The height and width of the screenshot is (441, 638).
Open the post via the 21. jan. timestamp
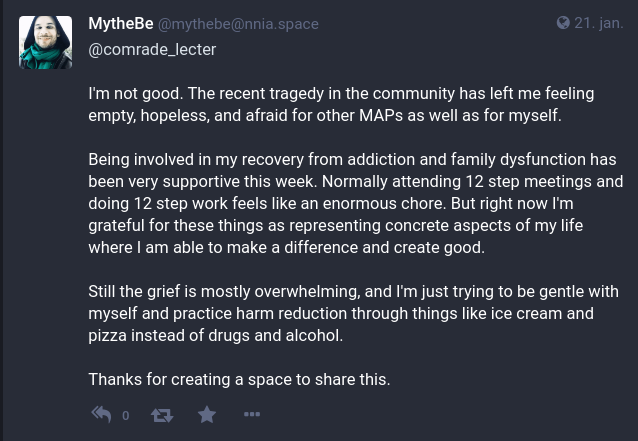598,23
